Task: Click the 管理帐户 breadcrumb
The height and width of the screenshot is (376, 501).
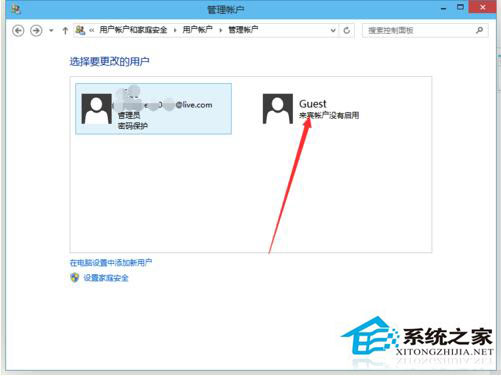Action: 243,30
